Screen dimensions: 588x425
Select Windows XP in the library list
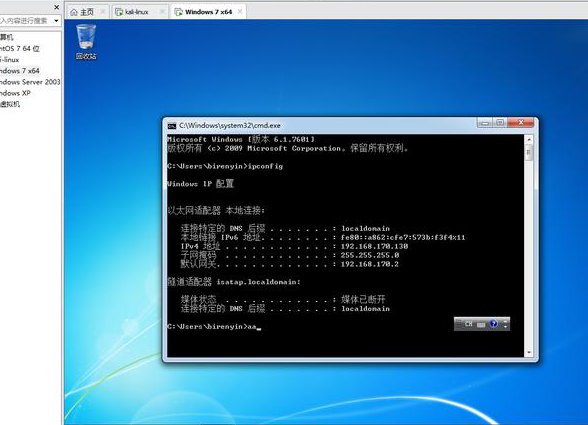(15, 93)
